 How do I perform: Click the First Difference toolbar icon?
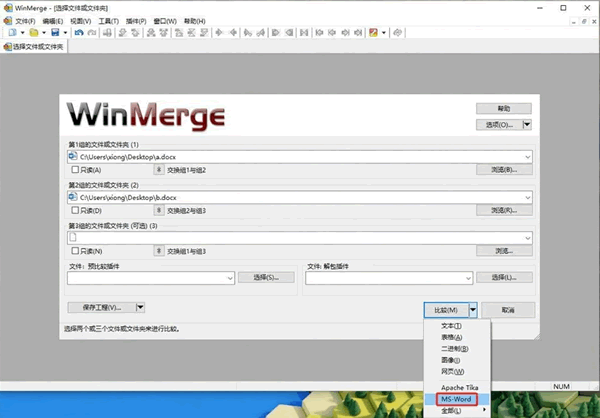pyautogui.click(x=179, y=33)
